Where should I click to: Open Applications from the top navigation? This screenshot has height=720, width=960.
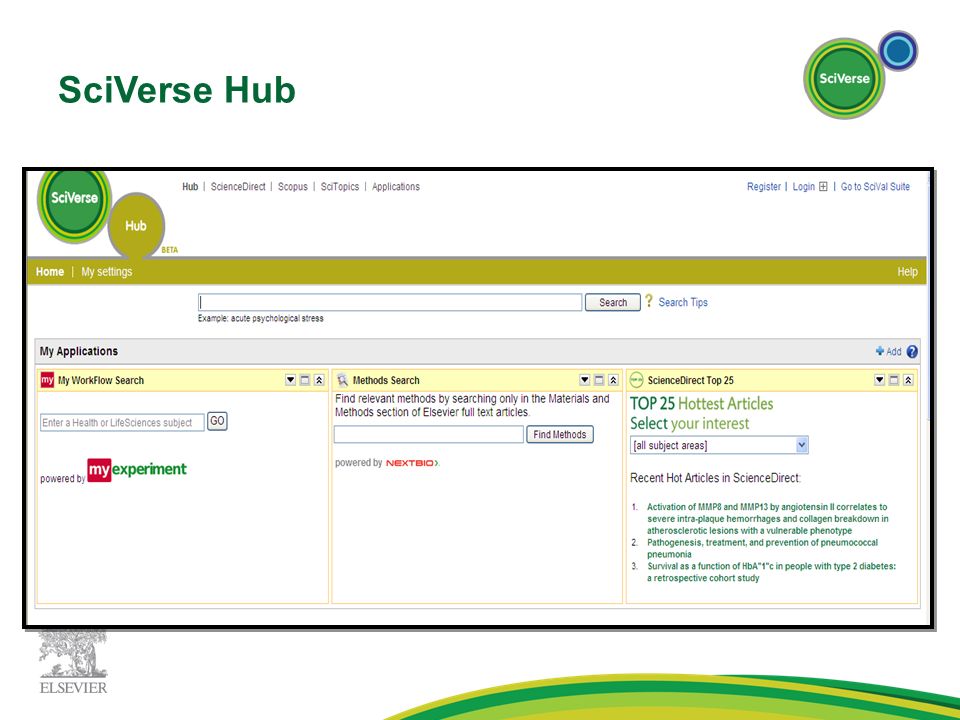pos(396,187)
